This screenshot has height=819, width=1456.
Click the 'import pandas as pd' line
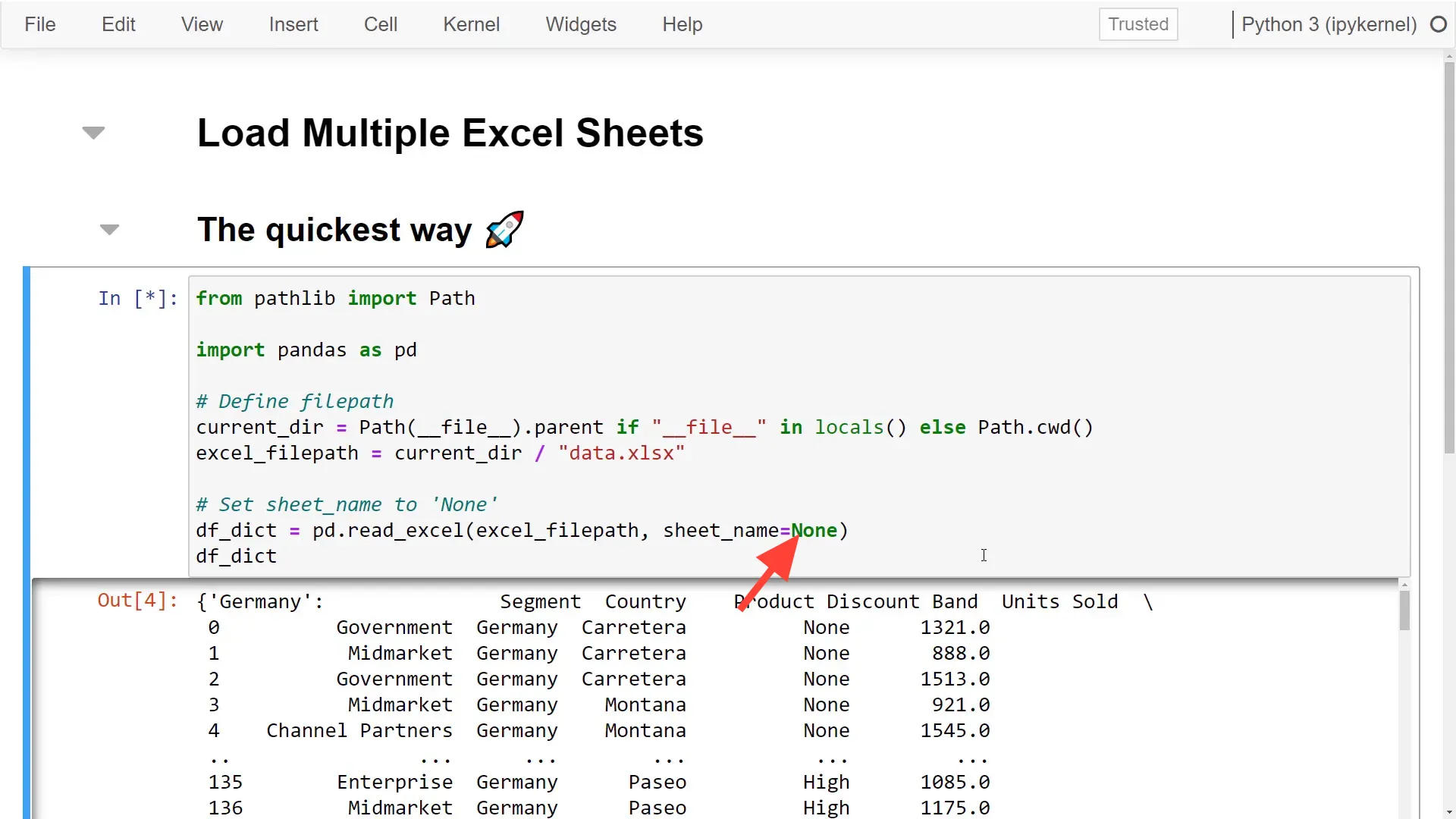pos(306,350)
